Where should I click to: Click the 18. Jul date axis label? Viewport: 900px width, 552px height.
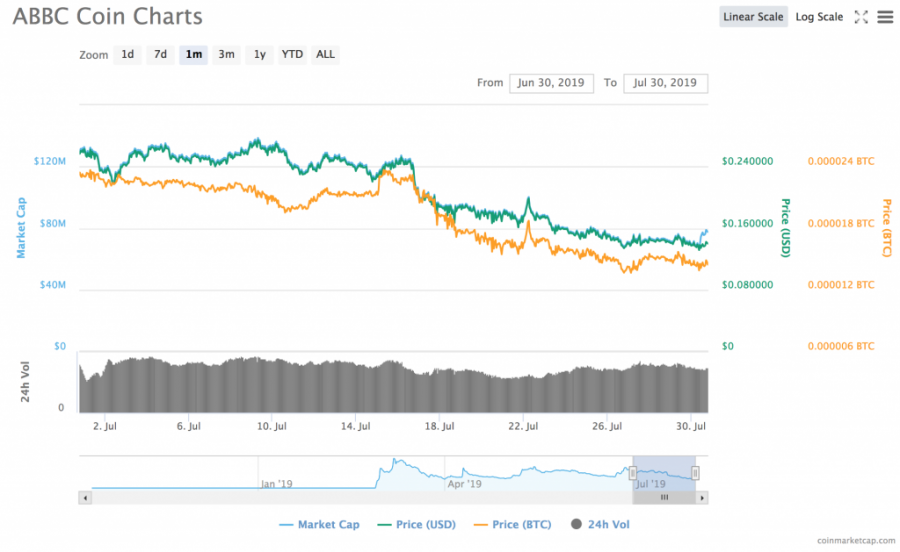(x=439, y=426)
